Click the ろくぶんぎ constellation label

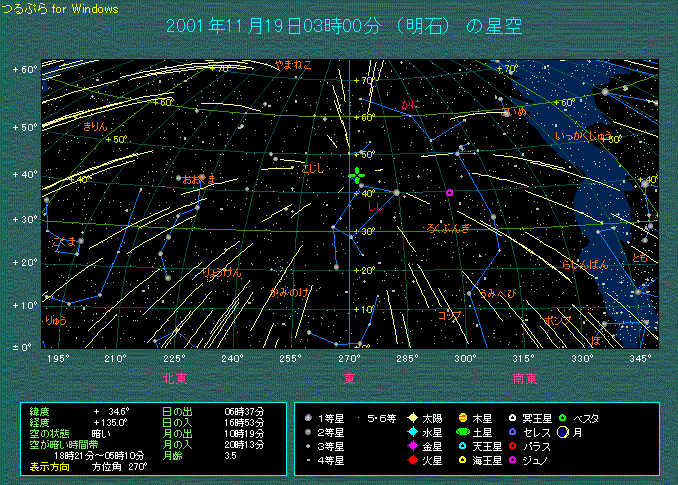coord(448,229)
